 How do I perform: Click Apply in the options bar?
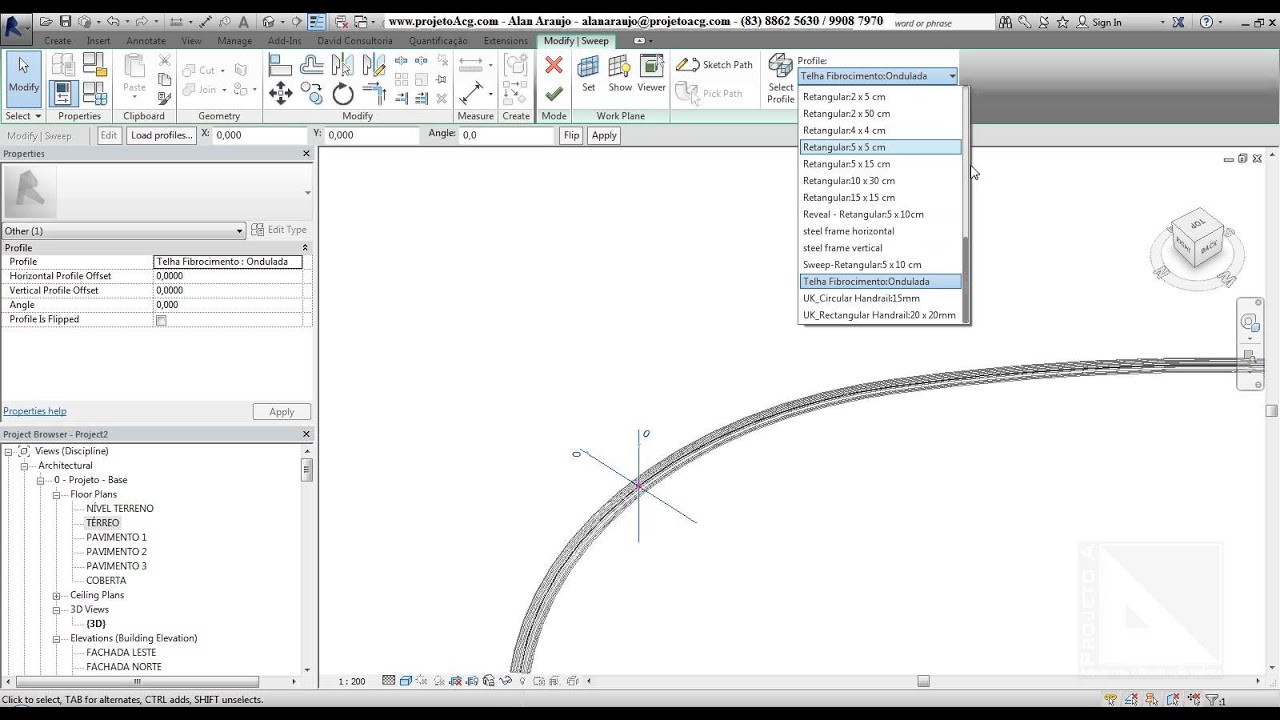[x=604, y=135]
